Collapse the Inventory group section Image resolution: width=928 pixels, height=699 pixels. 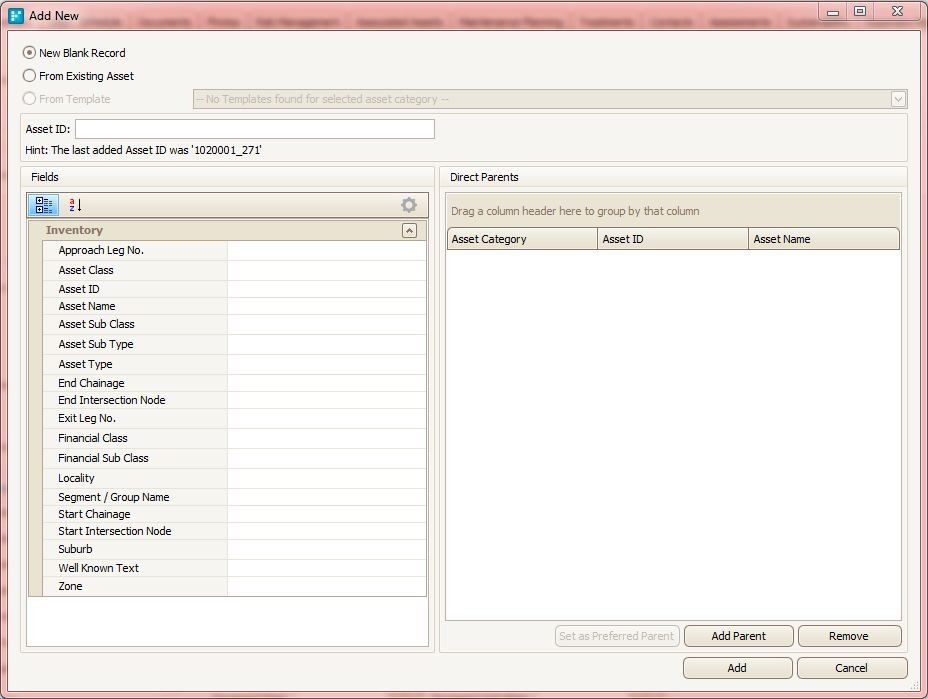point(408,231)
